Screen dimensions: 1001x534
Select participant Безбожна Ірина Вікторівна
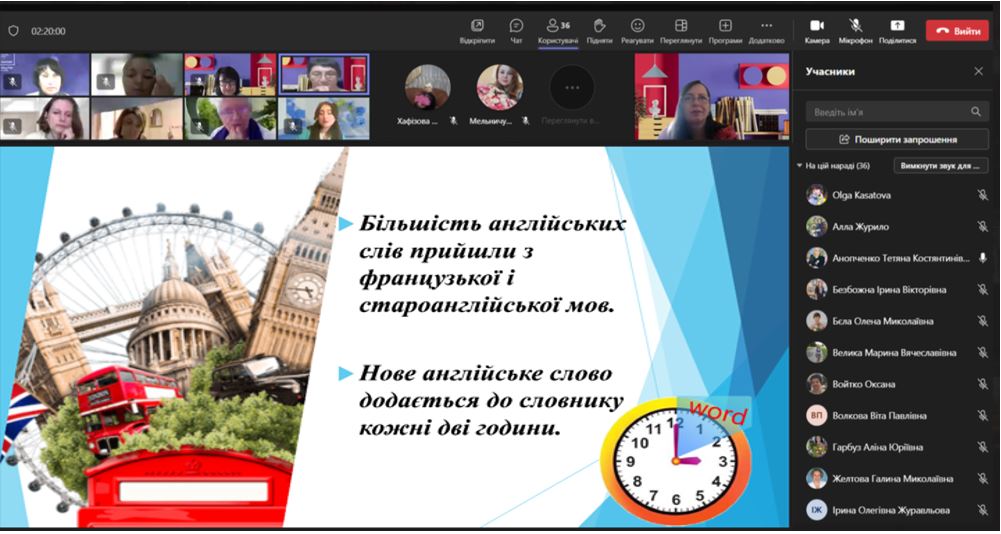[x=897, y=289]
